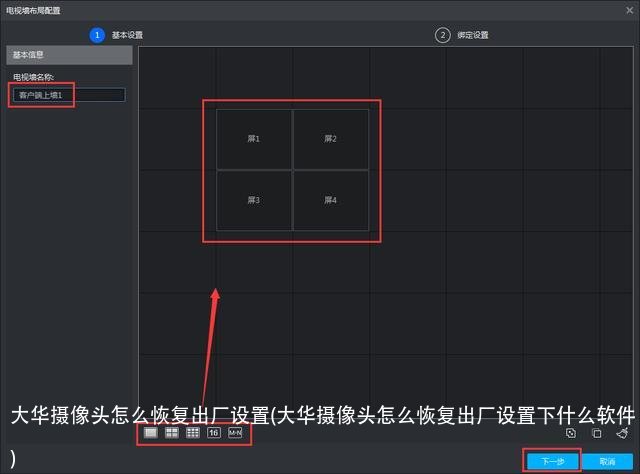The height and width of the screenshot is (474, 640).
Task: Click the 下一步 (Next) button
Action: coord(553,461)
